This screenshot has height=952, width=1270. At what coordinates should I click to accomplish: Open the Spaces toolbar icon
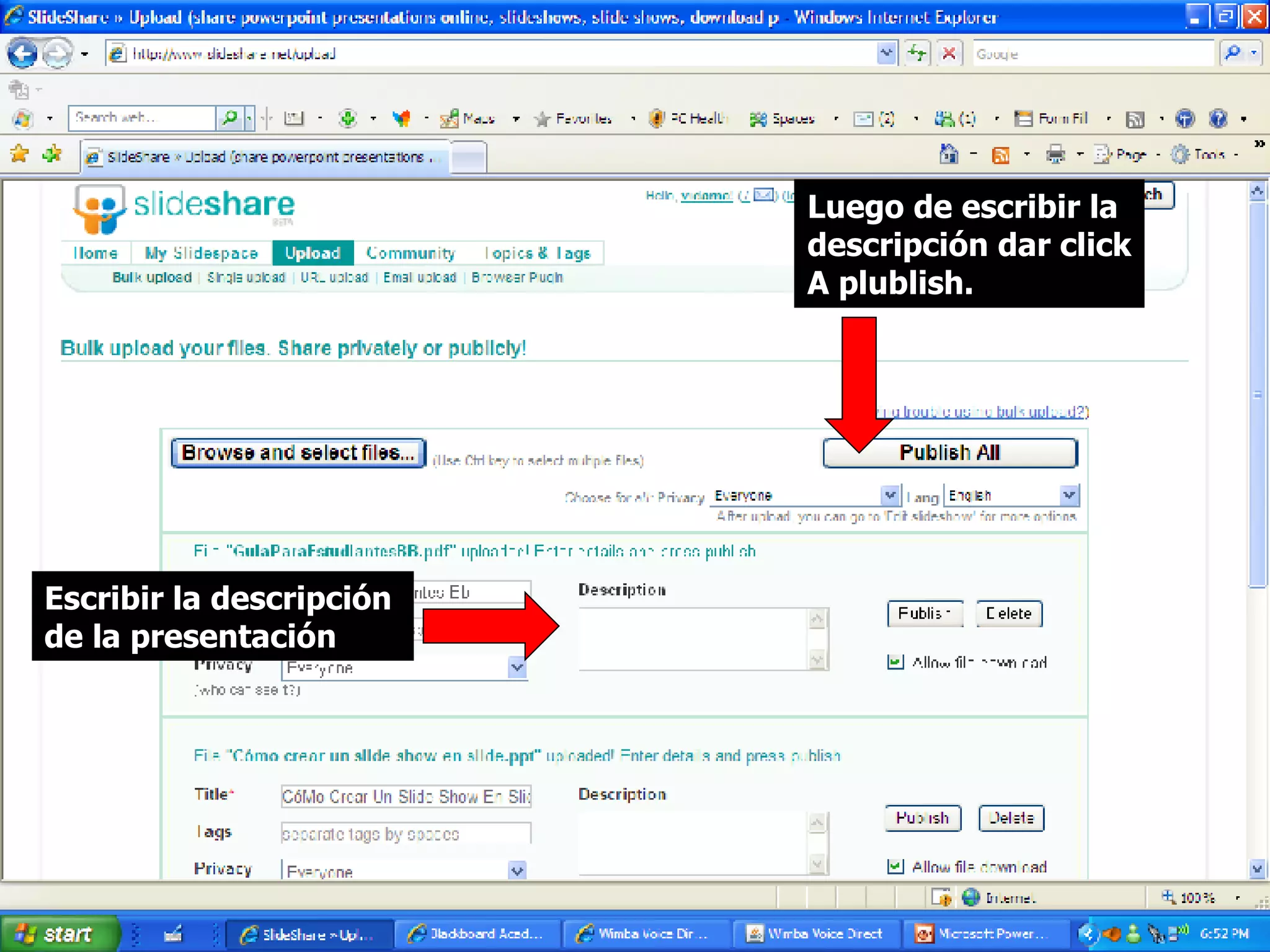pyautogui.click(x=758, y=118)
